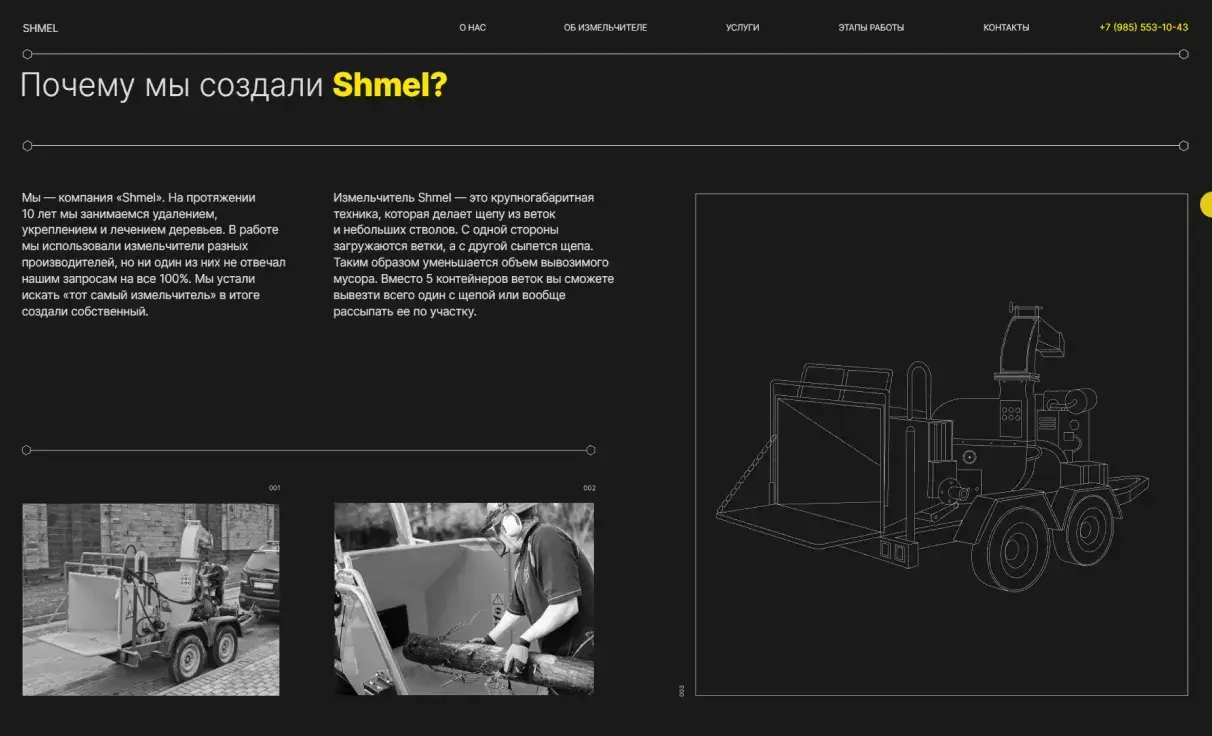Click the left circle marker under the SHMEL logo
The image size is (1212, 736).
(x=27, y=54)
